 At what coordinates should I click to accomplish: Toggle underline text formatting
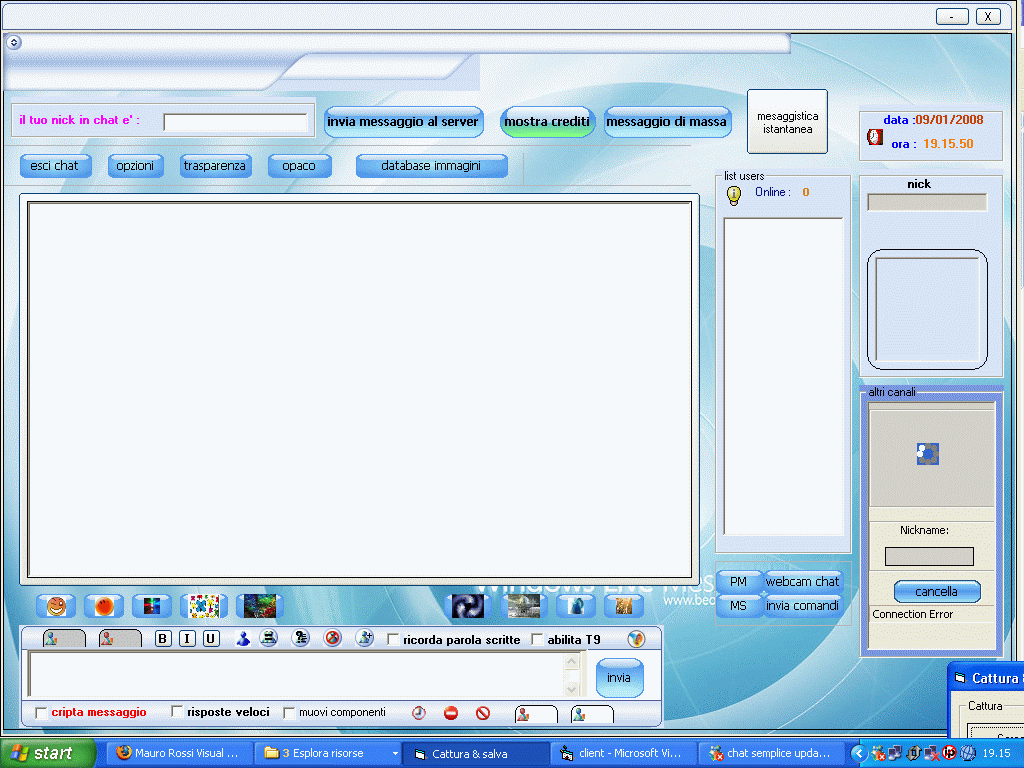click(x=211, y=639)
